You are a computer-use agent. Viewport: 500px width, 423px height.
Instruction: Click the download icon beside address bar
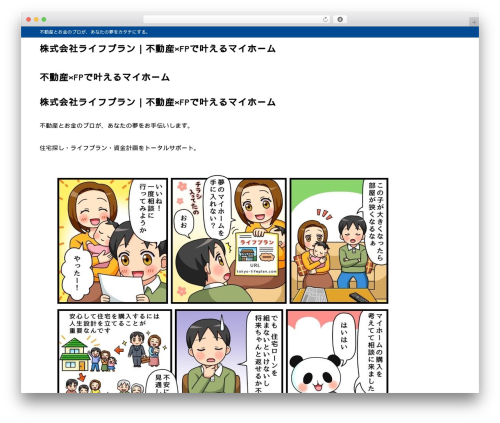point(340,19)
